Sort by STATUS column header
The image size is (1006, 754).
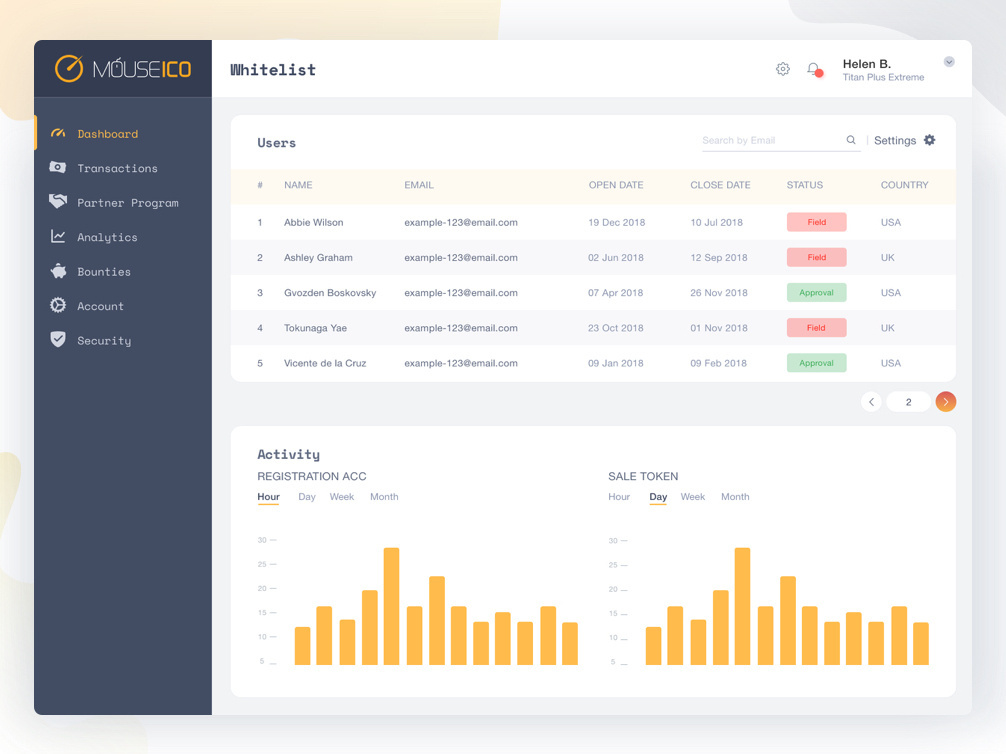805,185
